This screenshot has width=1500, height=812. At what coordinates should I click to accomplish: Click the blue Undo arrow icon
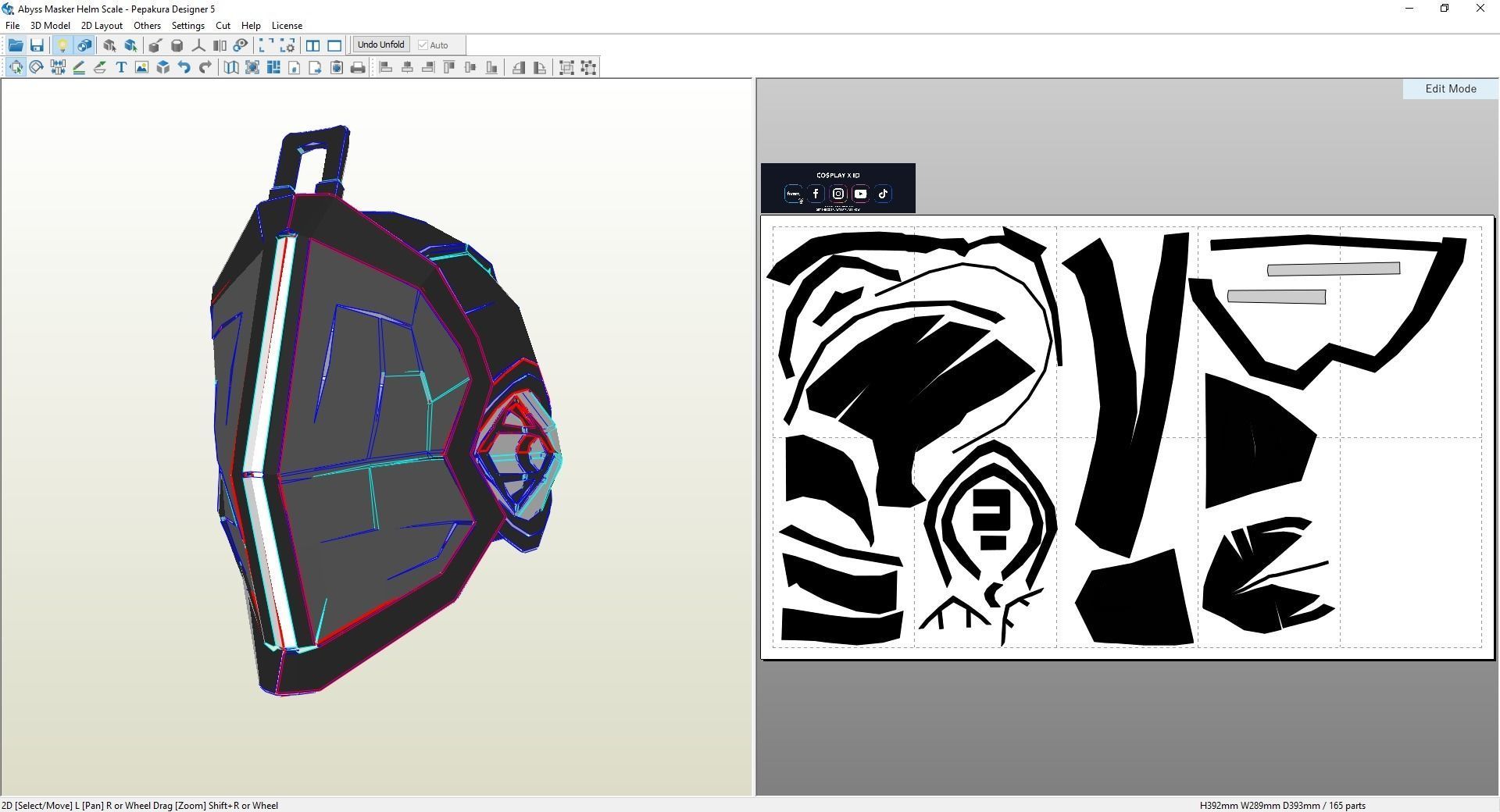pos(184,68)
